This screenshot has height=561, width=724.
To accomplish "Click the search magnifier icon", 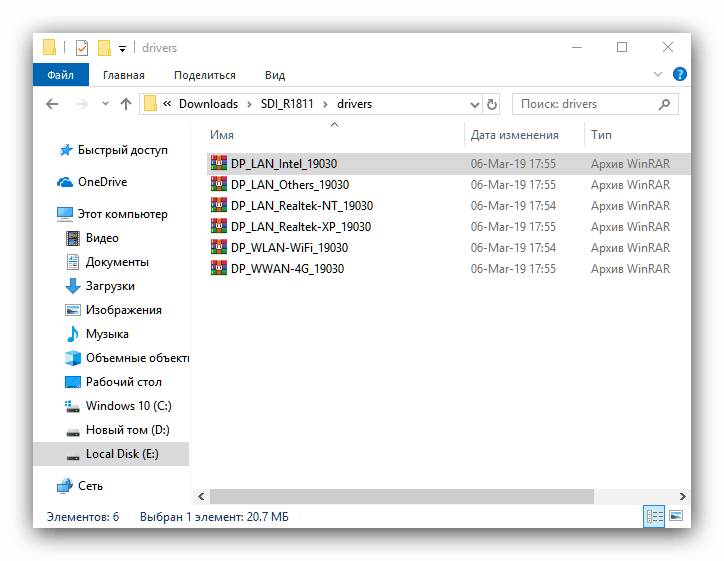I will coord(664,104).
